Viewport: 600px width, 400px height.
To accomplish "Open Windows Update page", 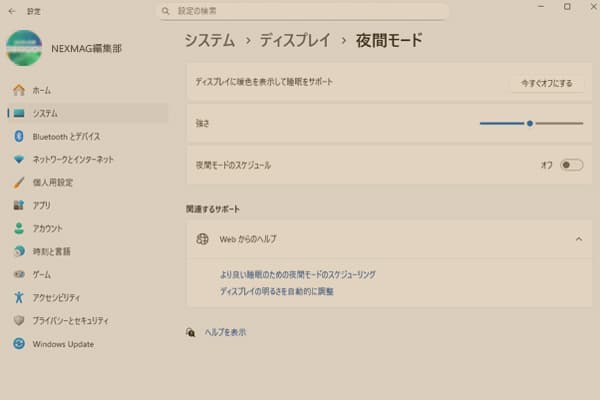I will [x=87, y=344].
